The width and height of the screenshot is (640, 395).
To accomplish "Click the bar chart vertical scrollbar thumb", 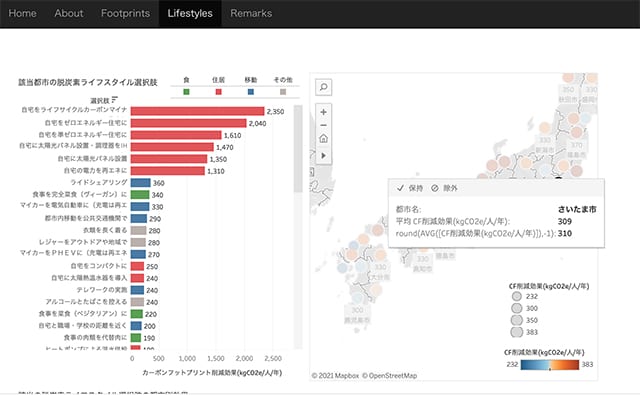I will click(298, 149).
